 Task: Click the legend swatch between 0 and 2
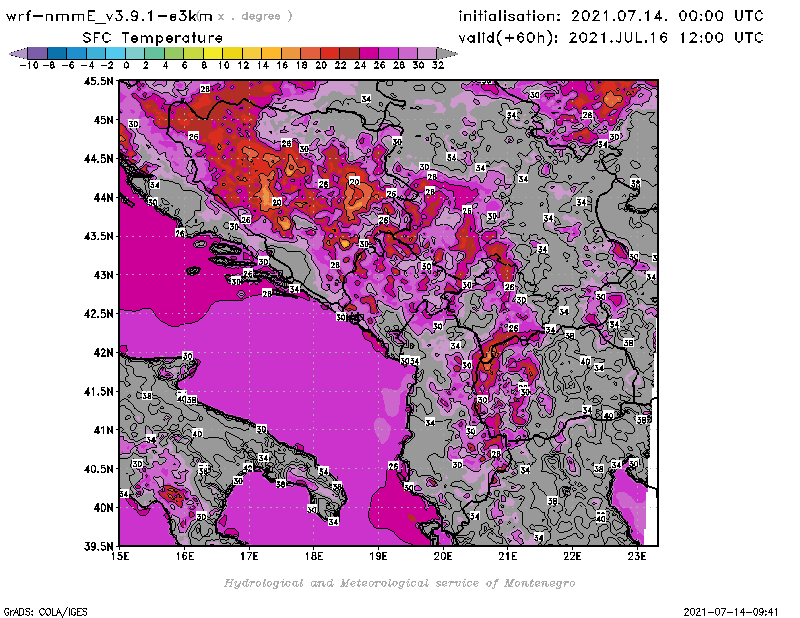tap(135, 53)
